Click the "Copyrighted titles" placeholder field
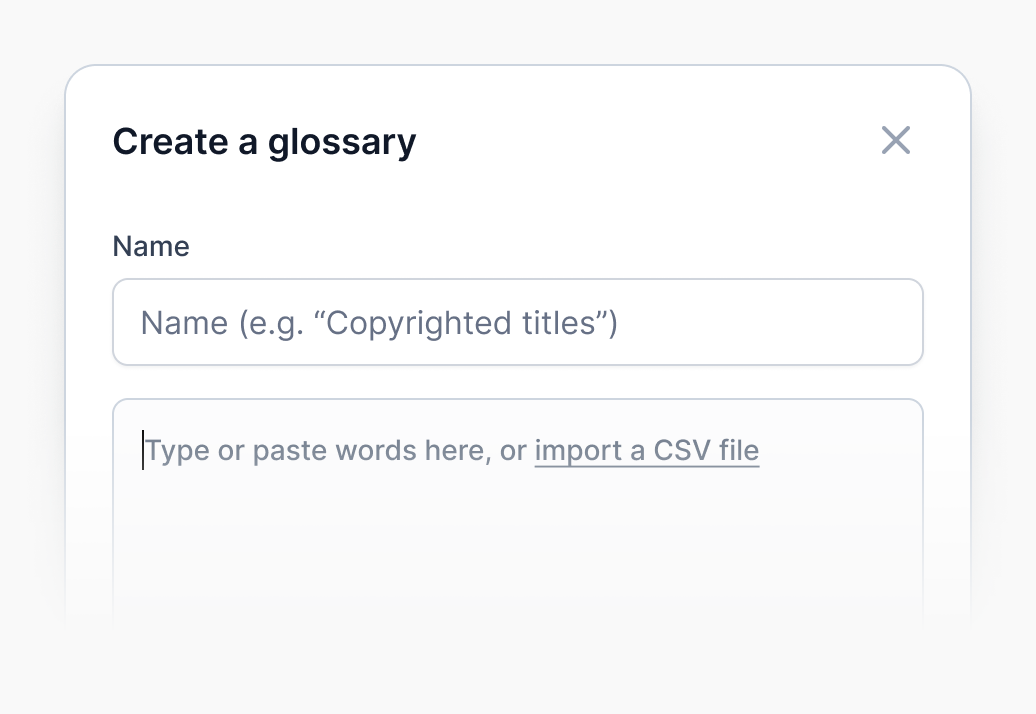Image resolution: width=1036 pixels, height=714 pixels. click(x=380, y=323)
